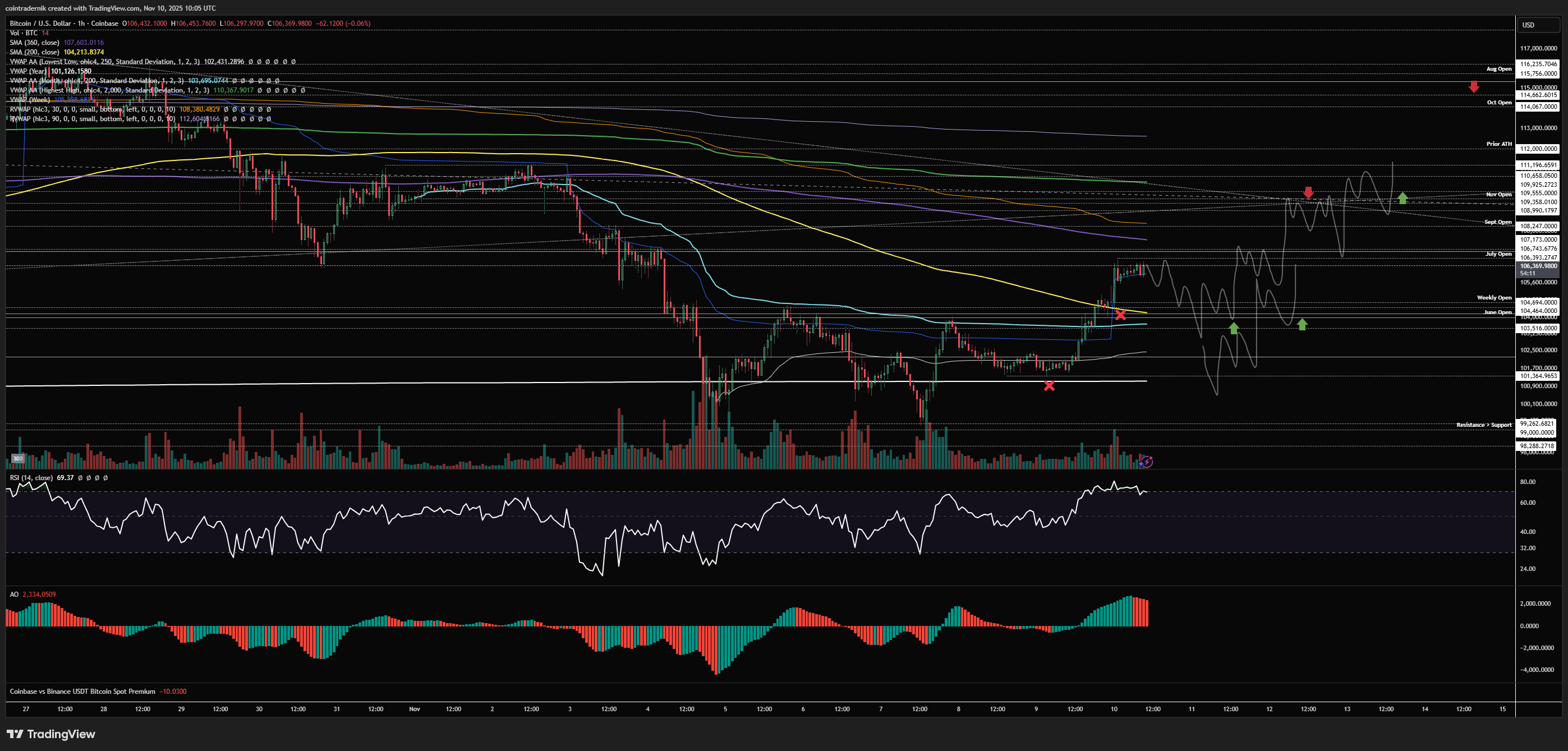The height and width of the screenshot is (751, 1568).
Task: Click the current price label 106,369.9800
Action: click(x=1538, y=266)
